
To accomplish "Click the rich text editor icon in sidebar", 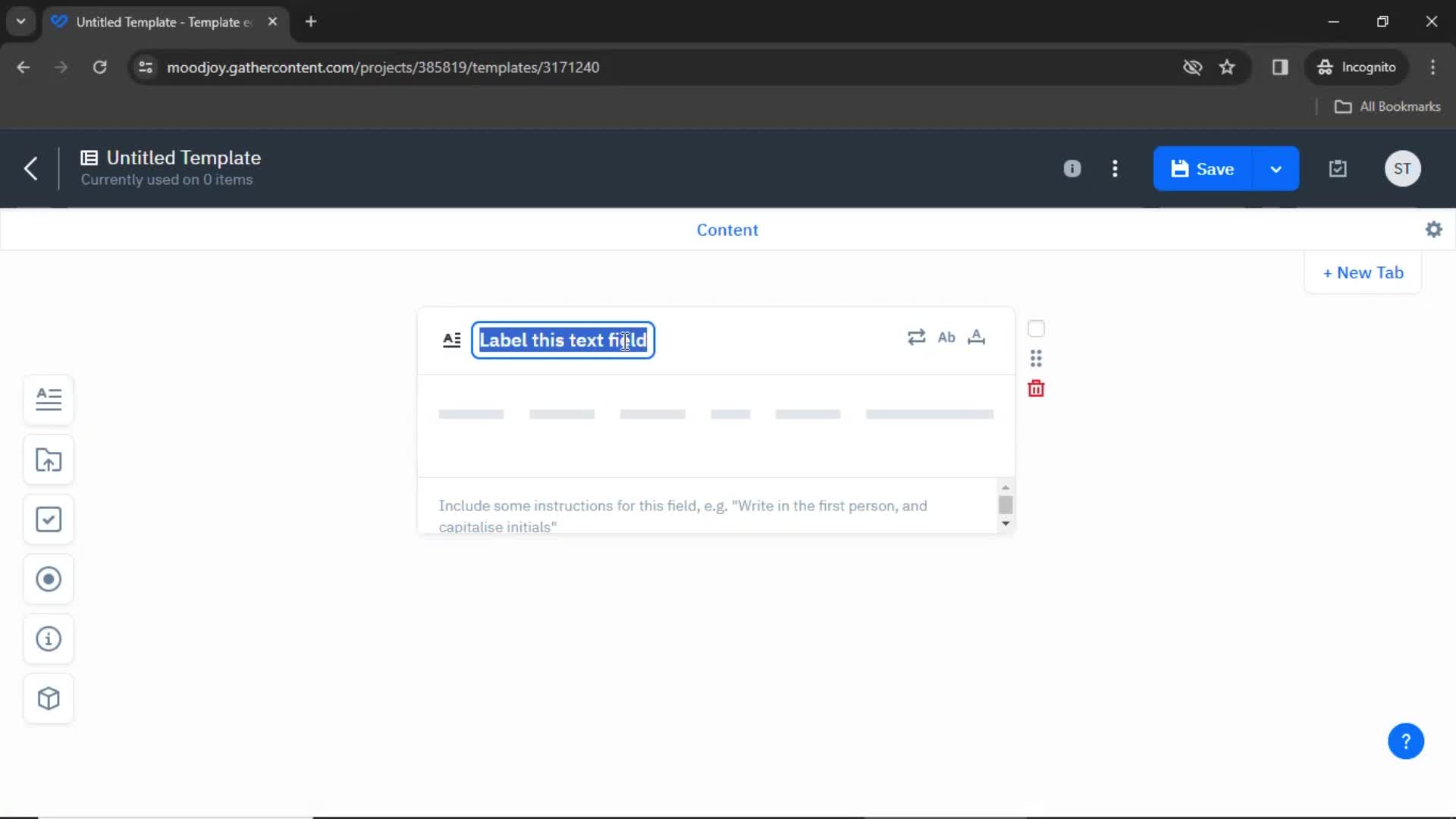I will coord(49,398).
